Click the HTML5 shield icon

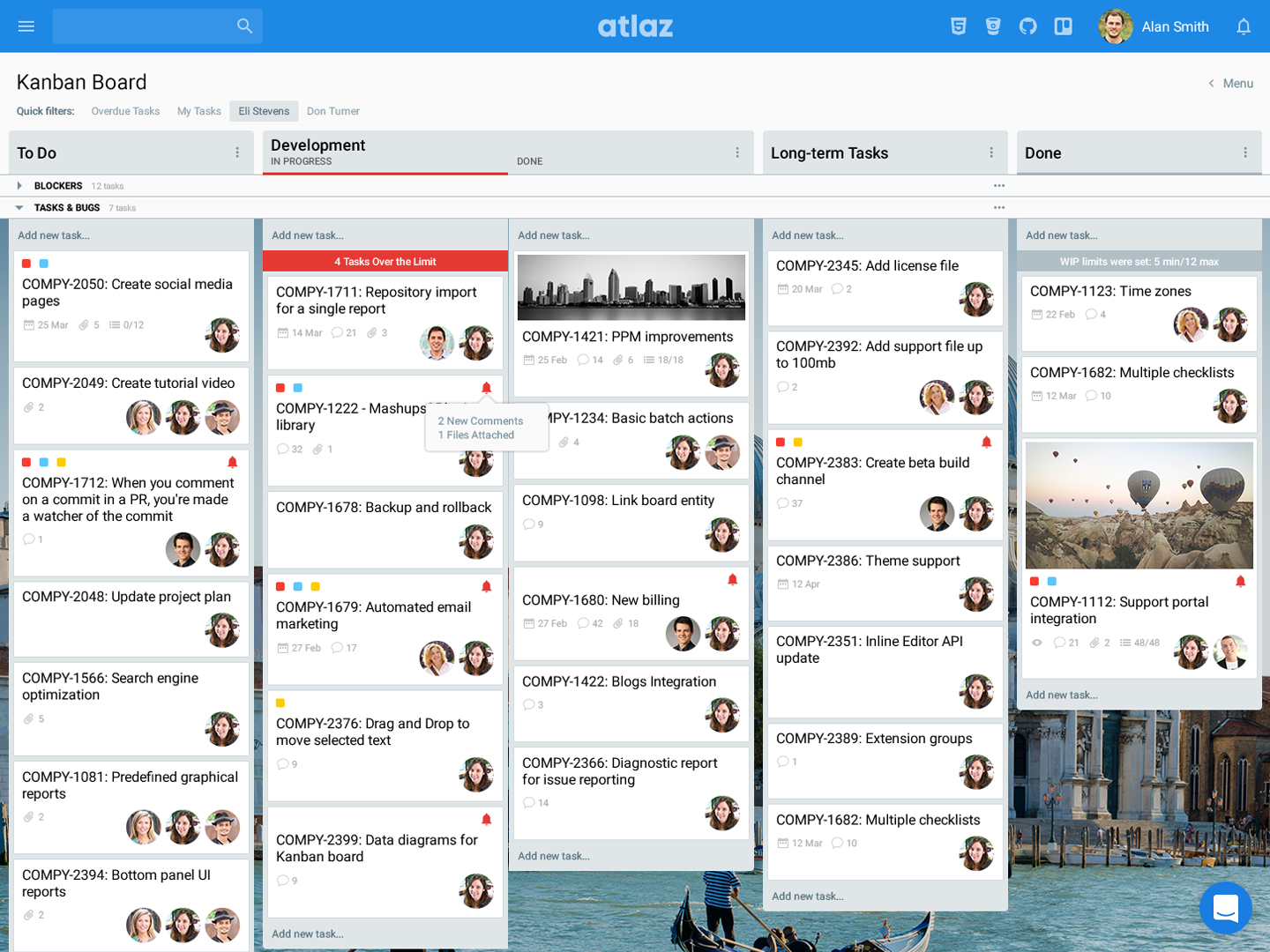pos(958,26)
